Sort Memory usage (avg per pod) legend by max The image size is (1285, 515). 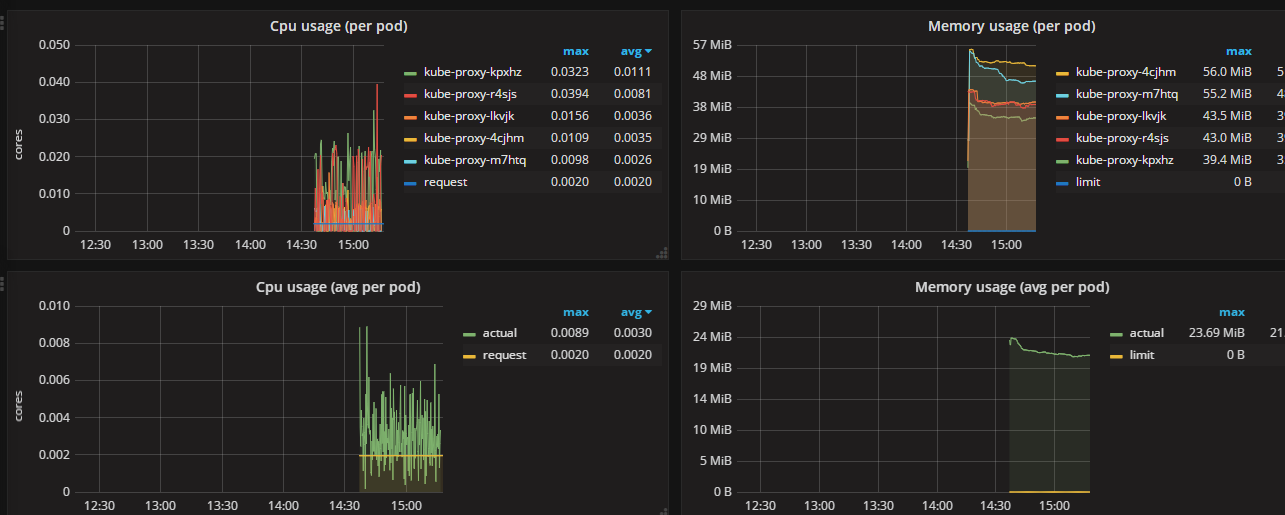click(1231, 312)
